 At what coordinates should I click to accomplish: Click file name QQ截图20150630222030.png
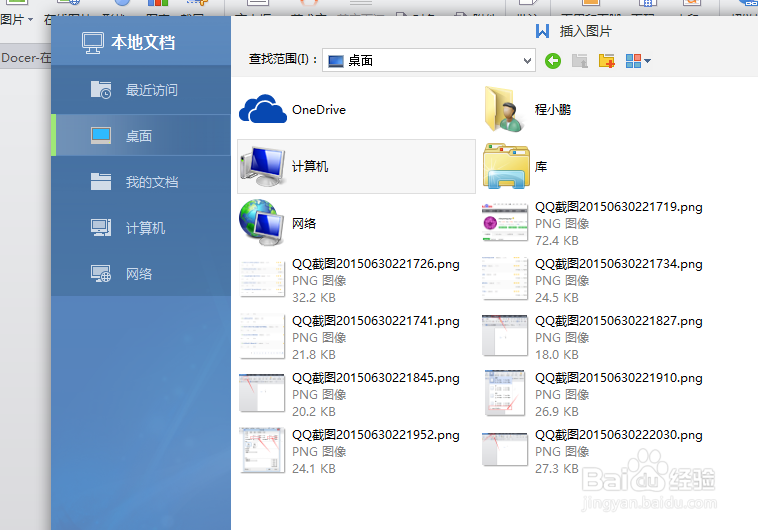(x=618, y=435)
